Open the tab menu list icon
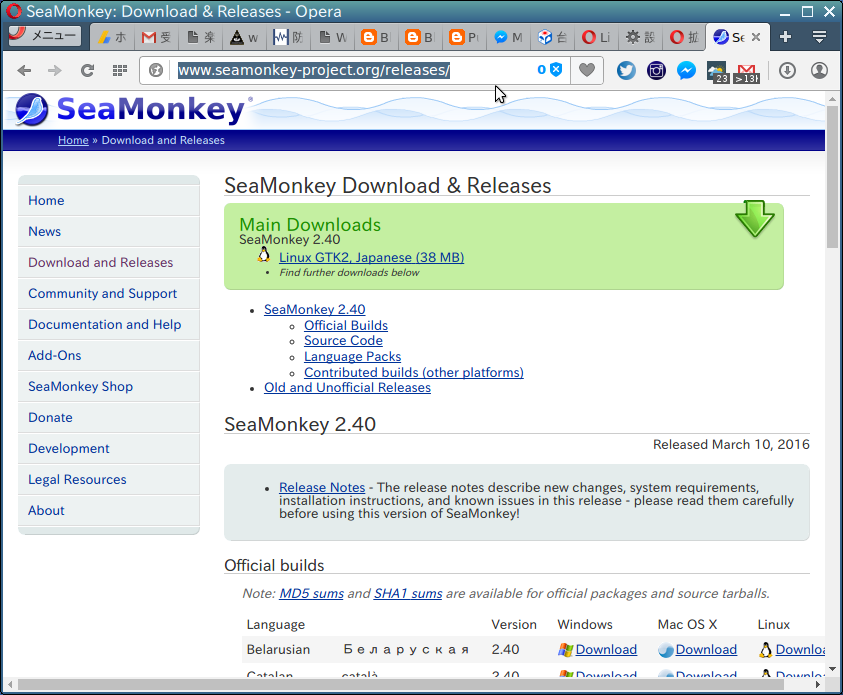The image size is (843, 695). click(819, 37)
